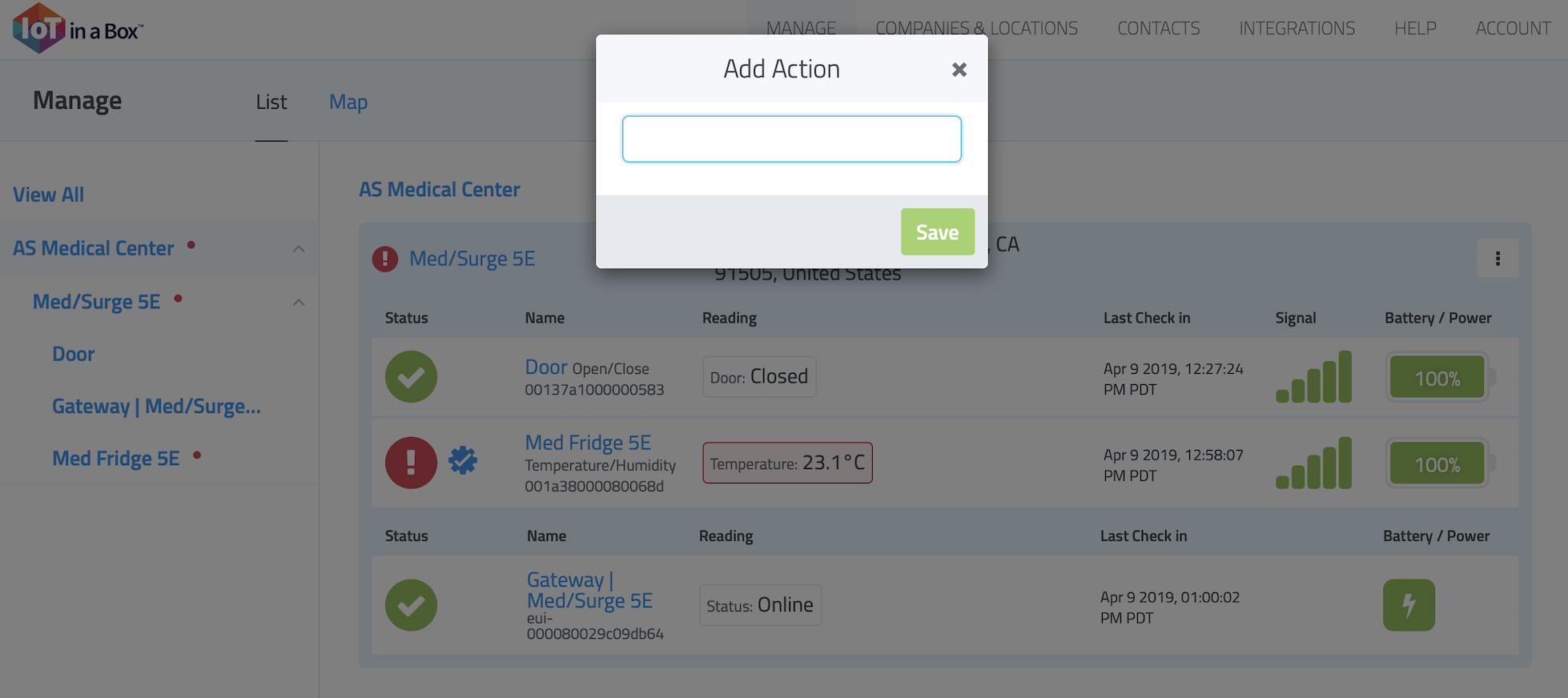Click the red alert icon beside Med/Surge 5E heading
The height and width of the screenshot is (698, 1568).
coord(385,259)
